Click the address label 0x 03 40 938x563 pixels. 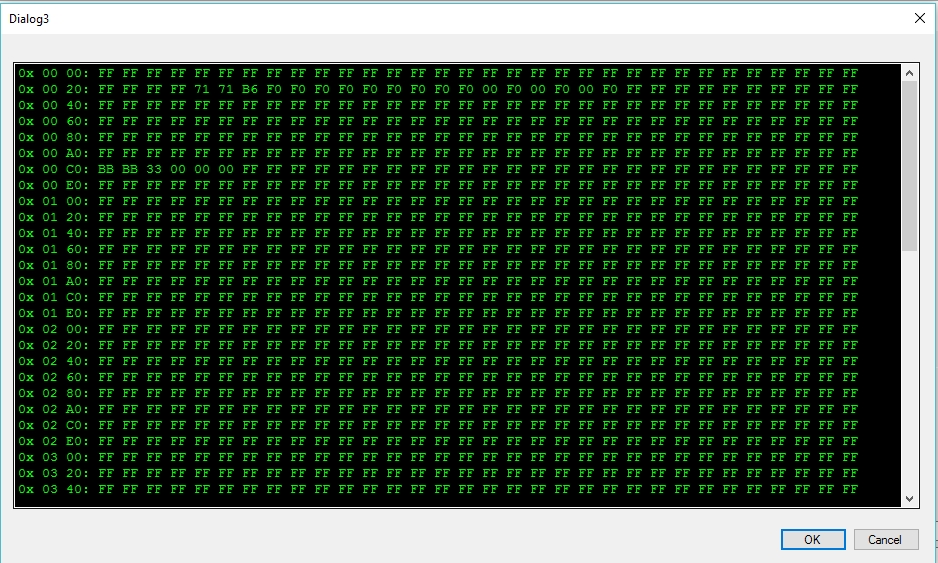(53, 489)
